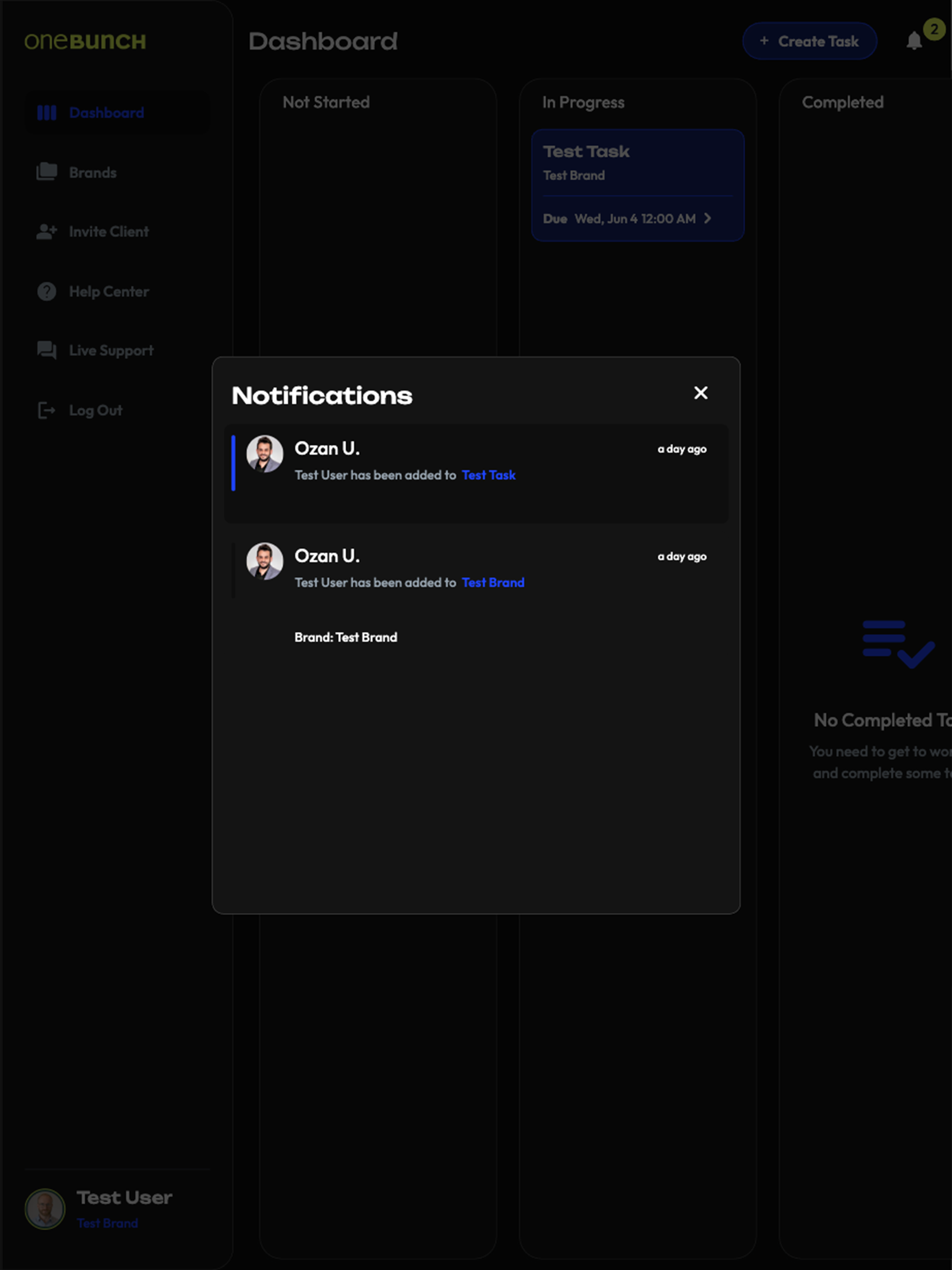Click the Notifications heading
Viewport: 952px width, 1270px height.
point(322,396)
